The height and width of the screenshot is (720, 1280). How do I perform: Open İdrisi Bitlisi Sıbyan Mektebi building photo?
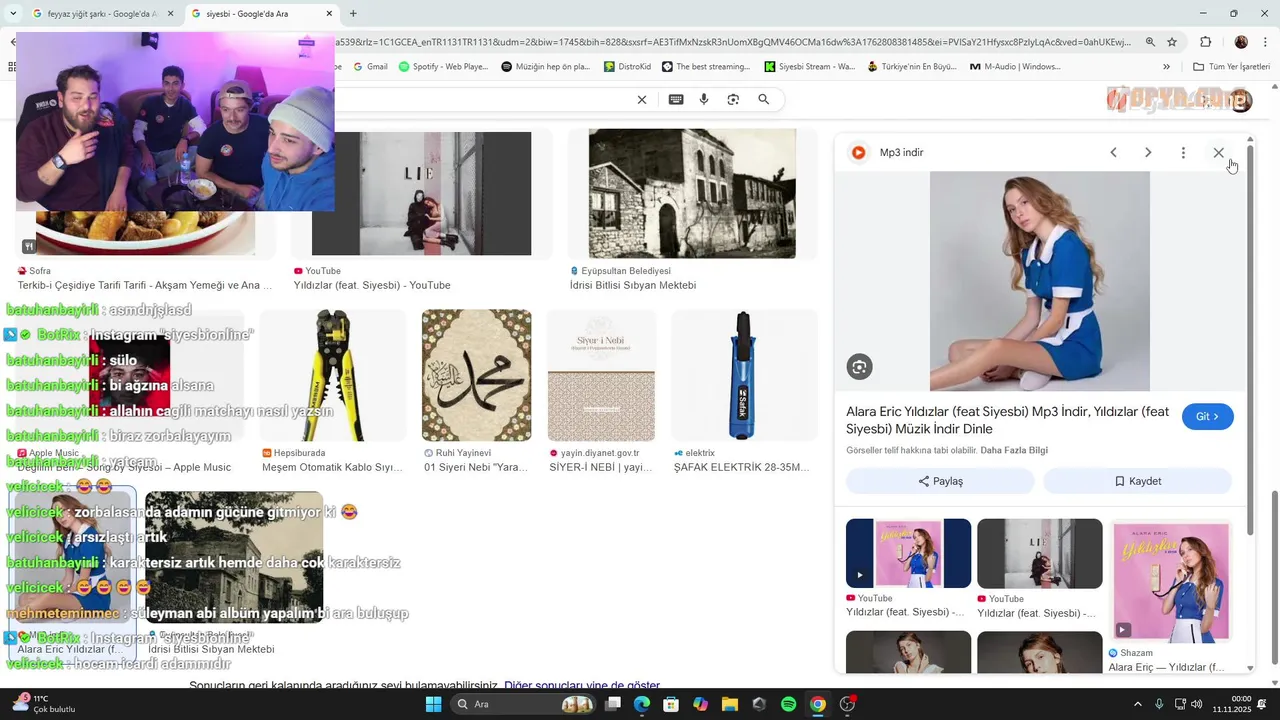point(692,193)
